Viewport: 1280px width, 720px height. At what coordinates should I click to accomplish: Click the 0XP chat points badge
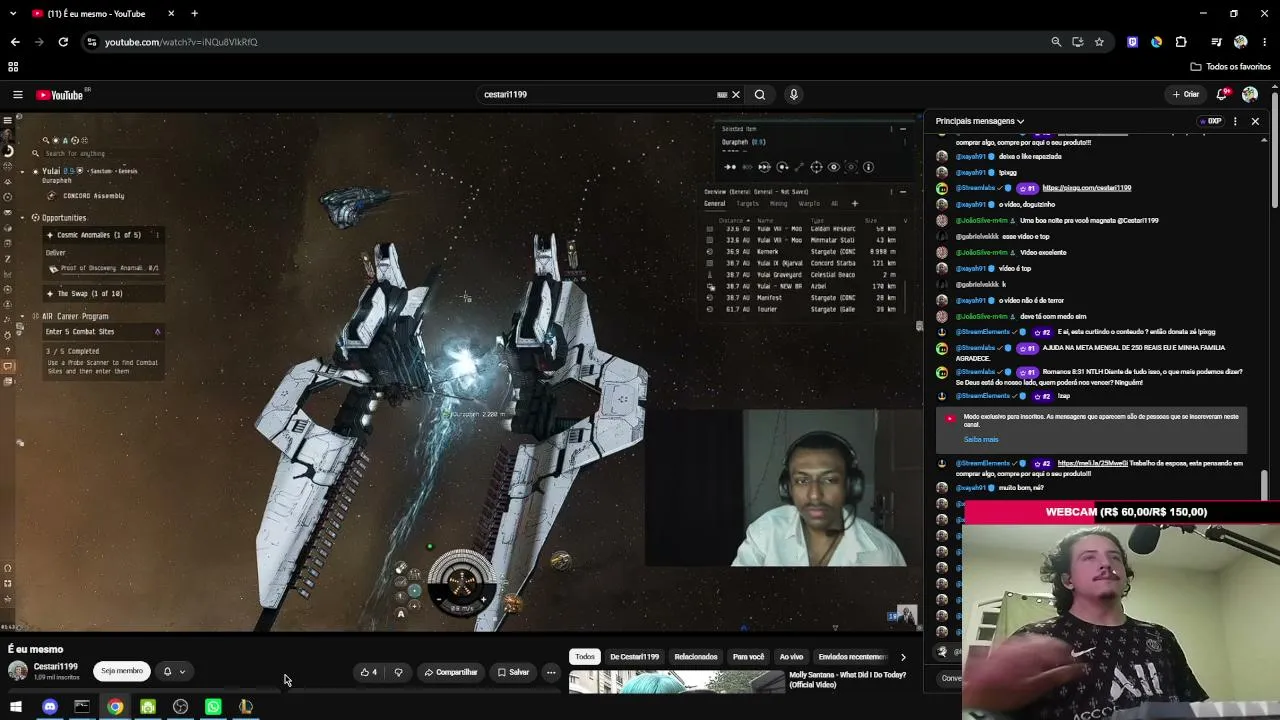pyautogui.click(x=1211, y=121)
